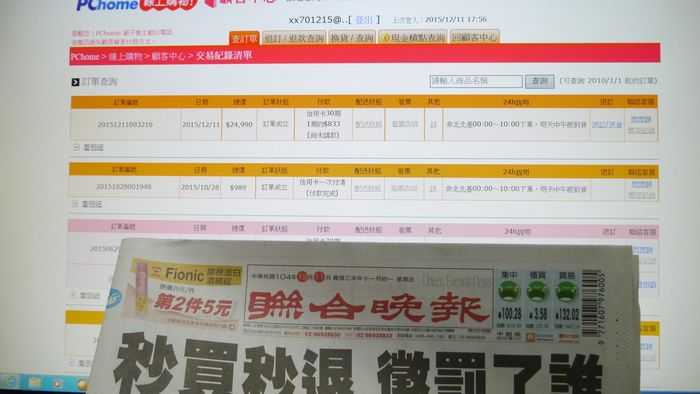Click the black arrow icon beside 訂單查詢
The height and width of the screenshot is (394, 700).
tap(75, 82)
